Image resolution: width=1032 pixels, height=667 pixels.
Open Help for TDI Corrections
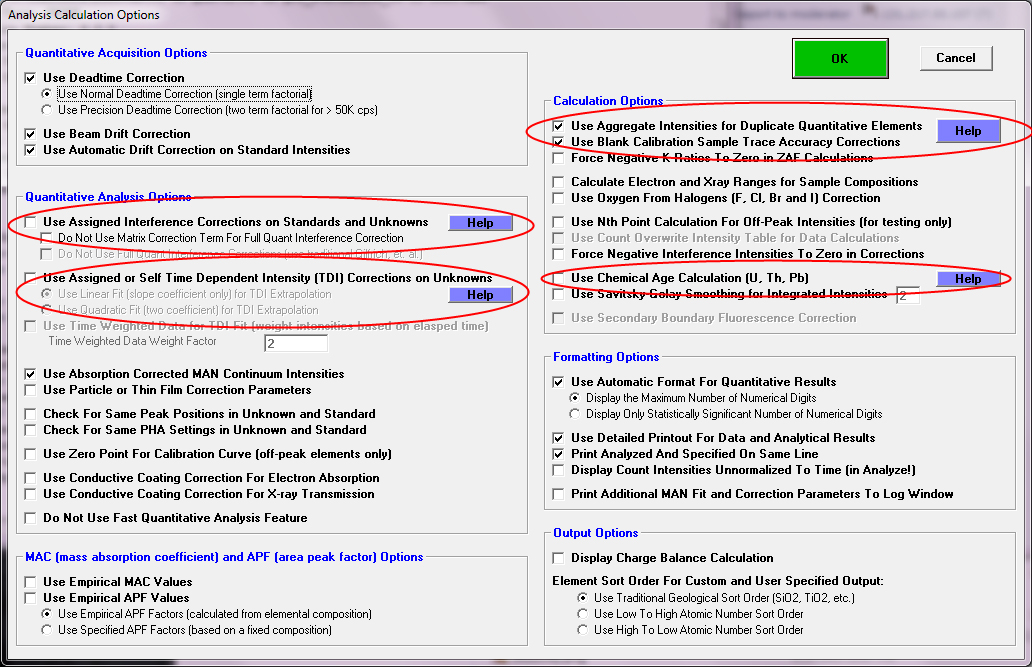[480, 295]
